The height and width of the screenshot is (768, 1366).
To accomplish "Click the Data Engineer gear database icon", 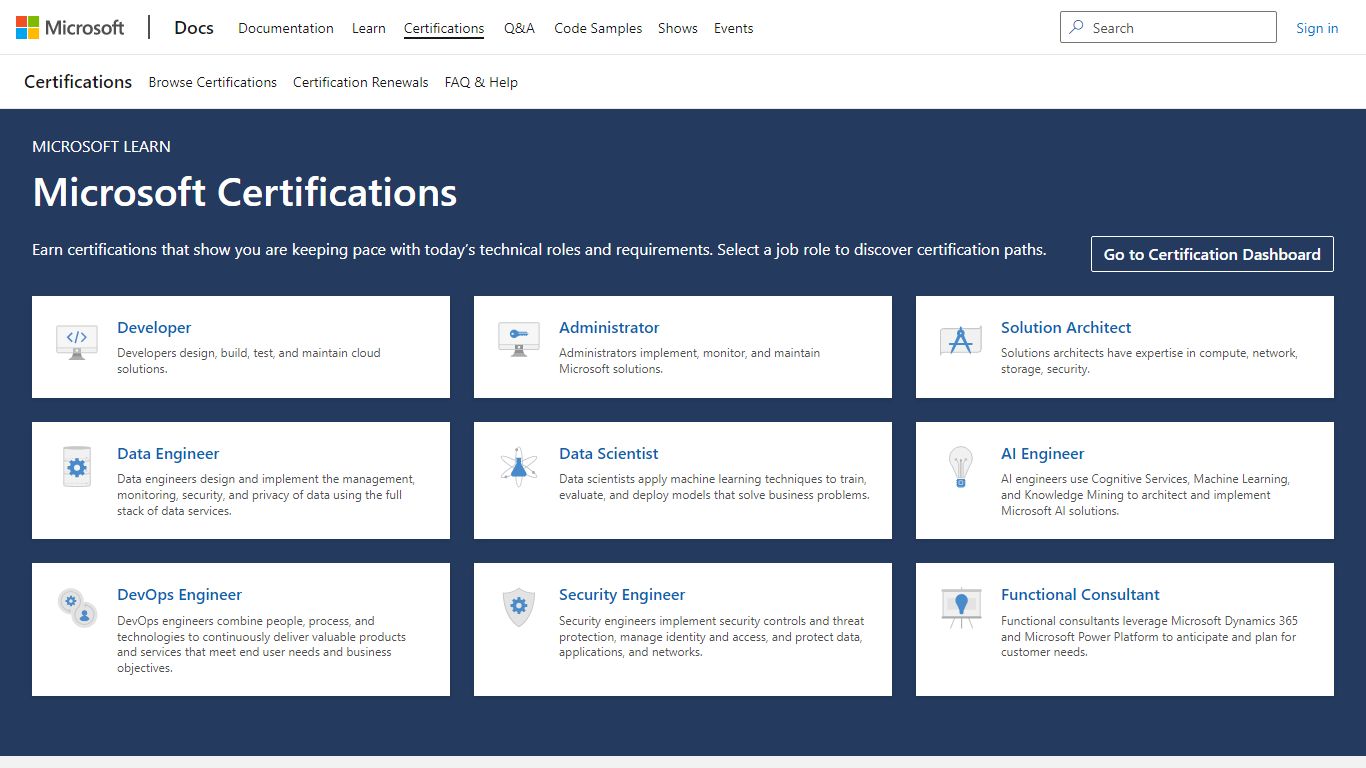I will coord(77,467).
